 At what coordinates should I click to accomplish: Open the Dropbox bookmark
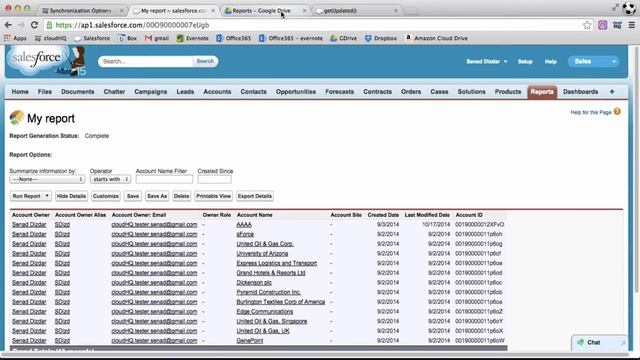coord(380,38)
